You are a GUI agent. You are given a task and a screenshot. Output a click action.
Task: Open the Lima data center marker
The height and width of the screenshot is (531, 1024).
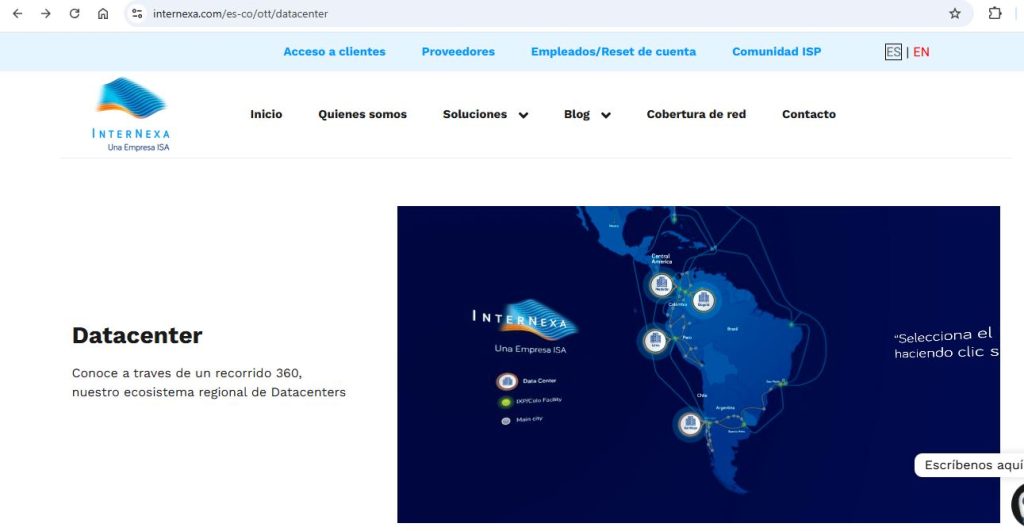[654, 341]
